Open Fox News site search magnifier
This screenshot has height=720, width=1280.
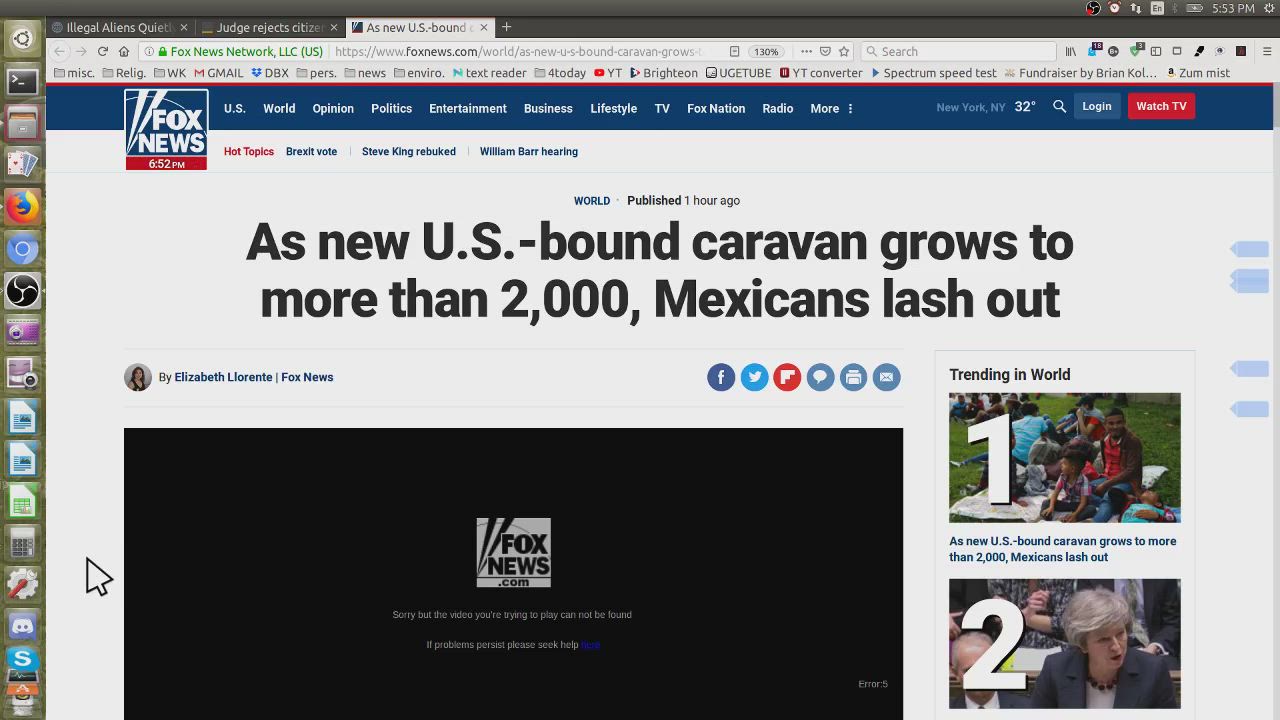pyautogui.click(x=1059, y=107)
